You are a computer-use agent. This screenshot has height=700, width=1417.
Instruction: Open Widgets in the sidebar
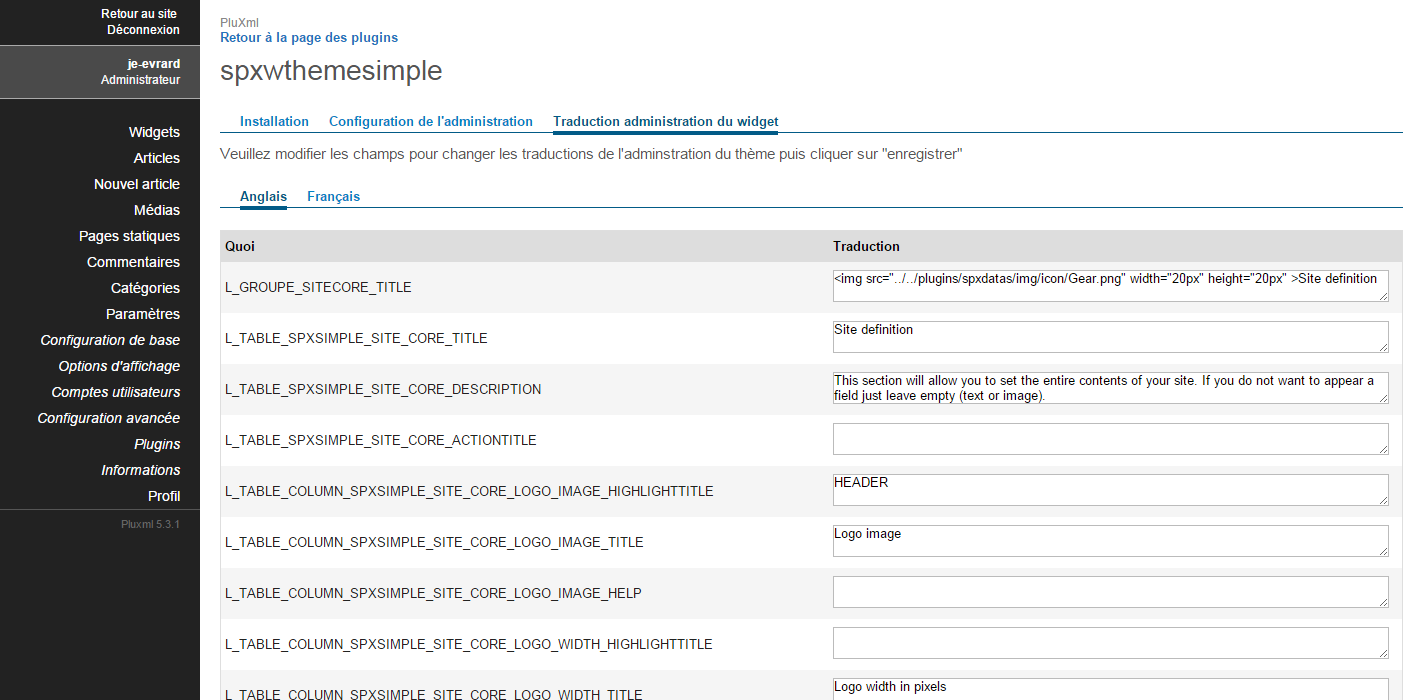click(x=154, y=132)
